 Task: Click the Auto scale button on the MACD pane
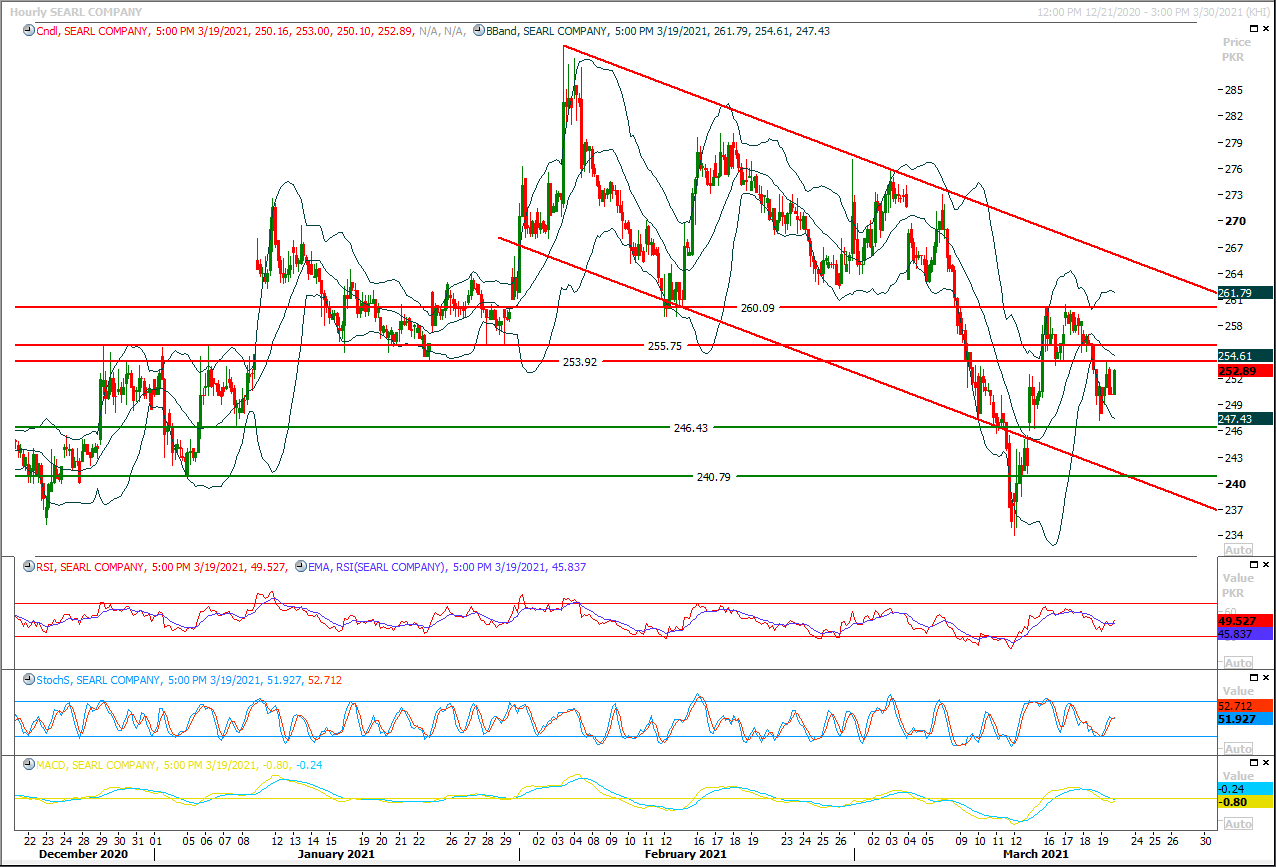[1238, 824]
